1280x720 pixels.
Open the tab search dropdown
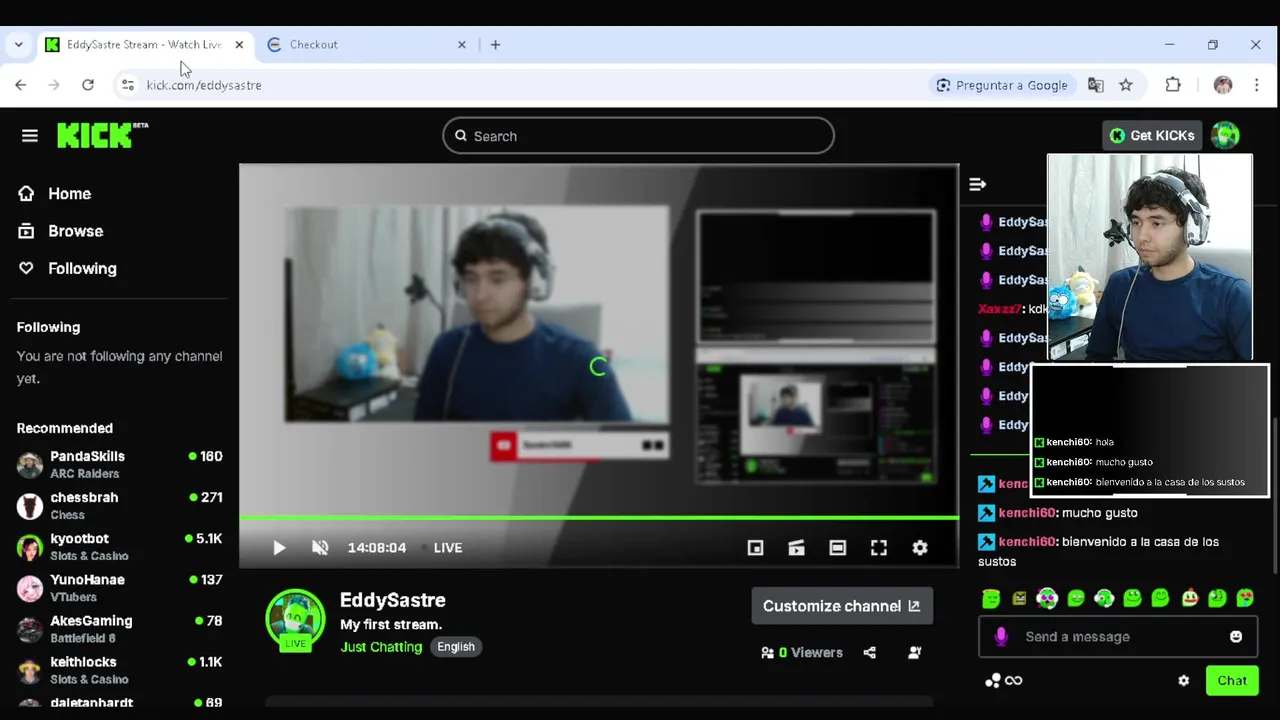pos(18,45)
